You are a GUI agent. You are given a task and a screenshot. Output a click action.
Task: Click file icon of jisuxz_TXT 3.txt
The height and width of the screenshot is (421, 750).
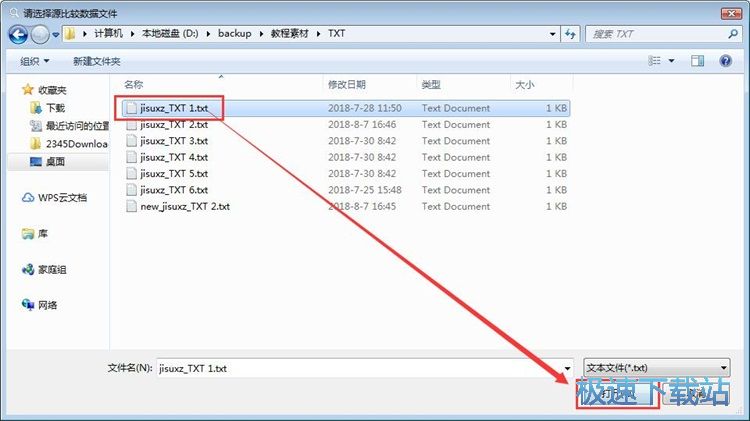pyautogui.click(x=132, y=141)
